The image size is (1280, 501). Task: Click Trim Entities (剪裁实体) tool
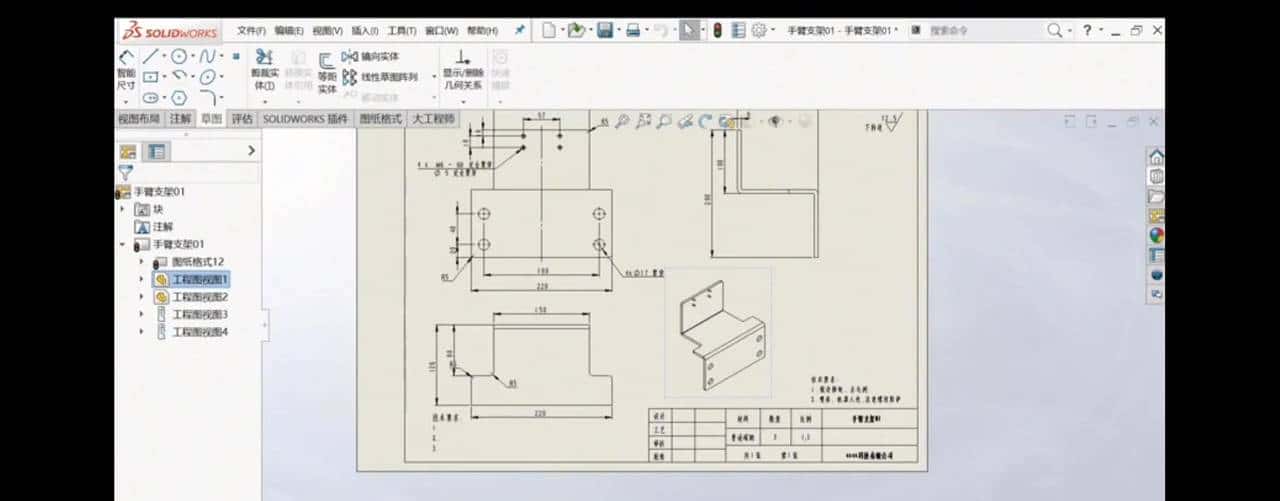[264, 70]
